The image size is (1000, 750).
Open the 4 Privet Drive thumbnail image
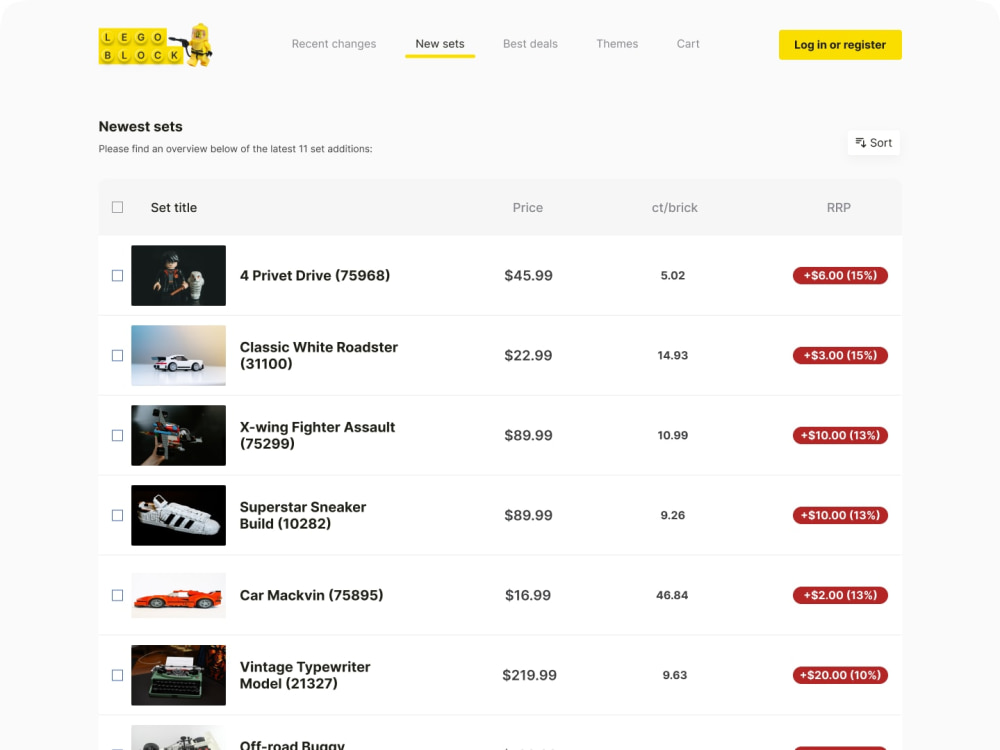179,276
